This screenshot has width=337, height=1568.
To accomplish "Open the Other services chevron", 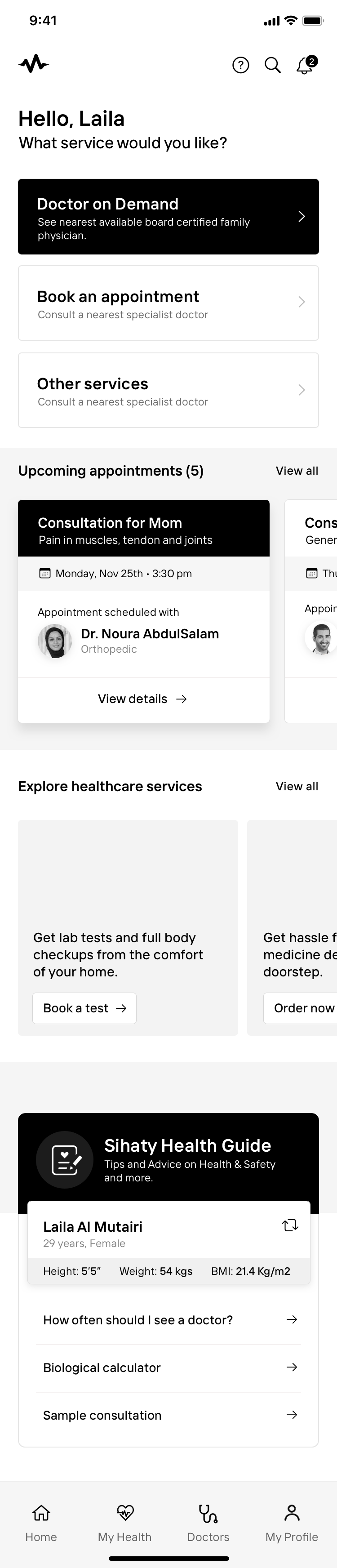I will (x=302, y=390).
